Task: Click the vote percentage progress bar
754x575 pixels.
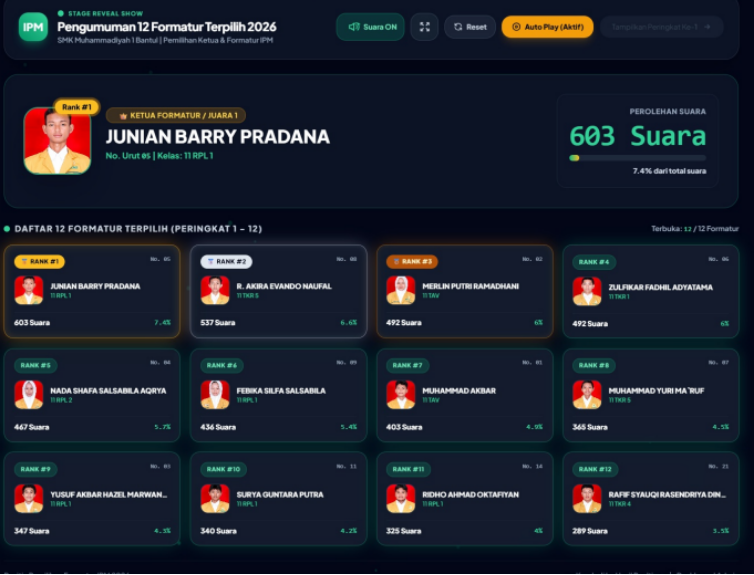Action: point(637,158)
